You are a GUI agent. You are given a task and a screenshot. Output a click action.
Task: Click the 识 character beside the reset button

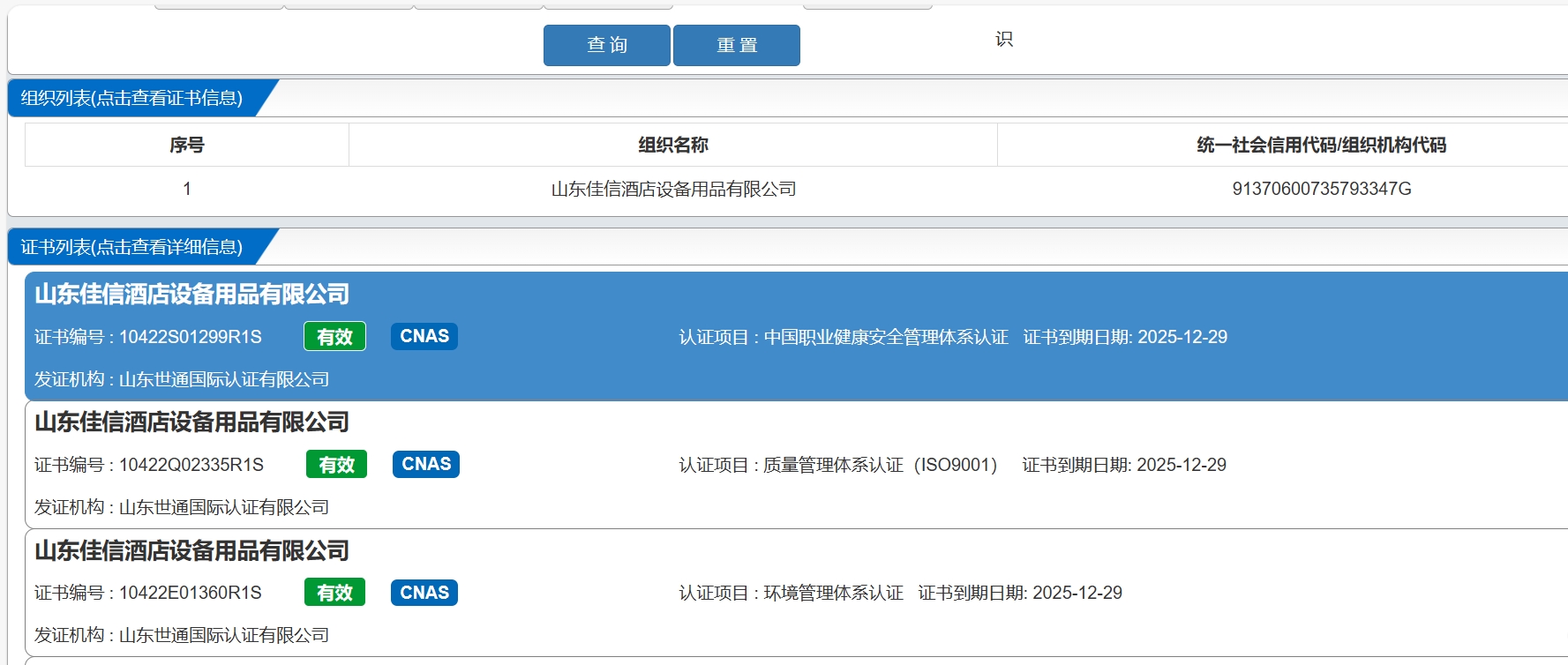pyautogui.click(x=1004, y=39)
